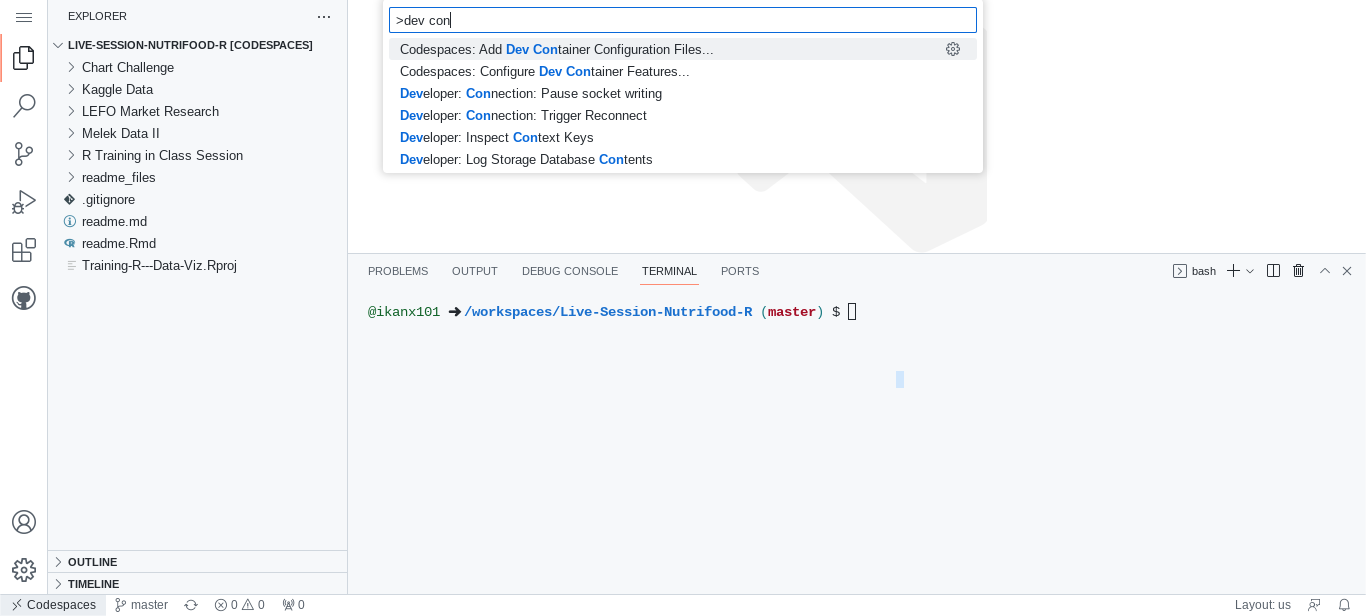This screenshot has width=1366, height=616.
Task: Select Developer: Connection Trigger Reconnect
Action: click(x=683, y=115)
